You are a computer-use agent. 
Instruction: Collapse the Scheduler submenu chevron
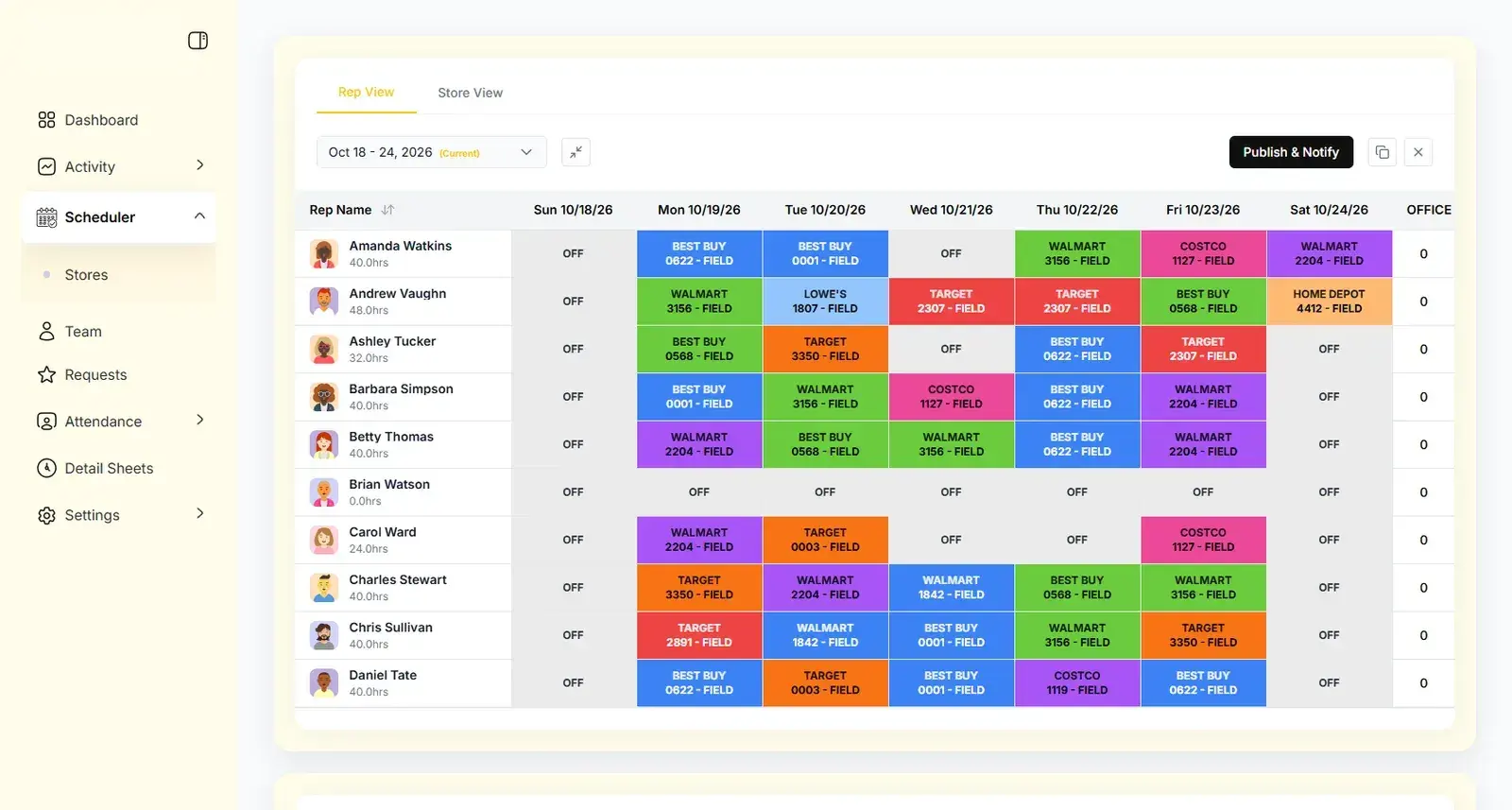(x=199, y=215)
